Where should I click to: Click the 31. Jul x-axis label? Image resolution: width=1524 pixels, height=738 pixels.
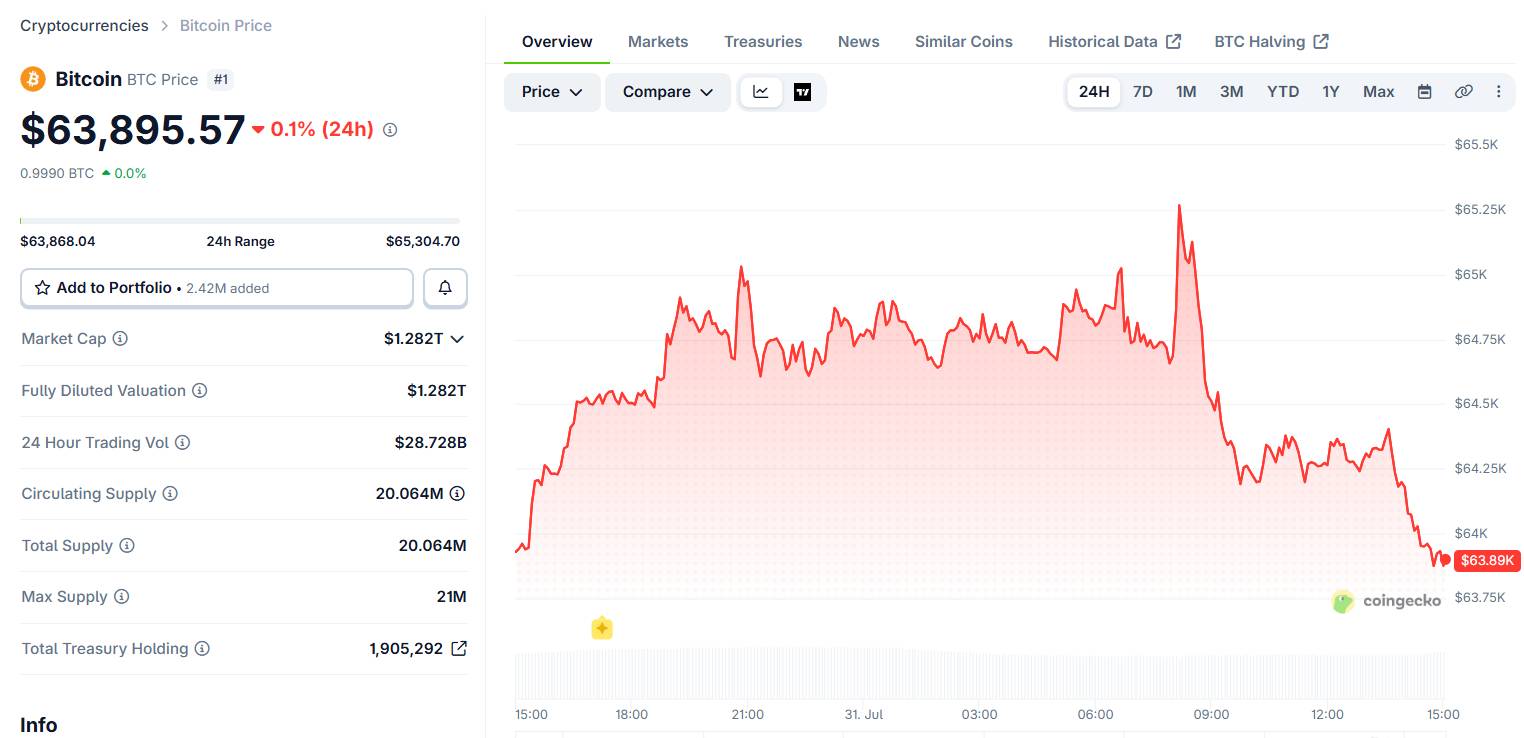tap(864, 714)
